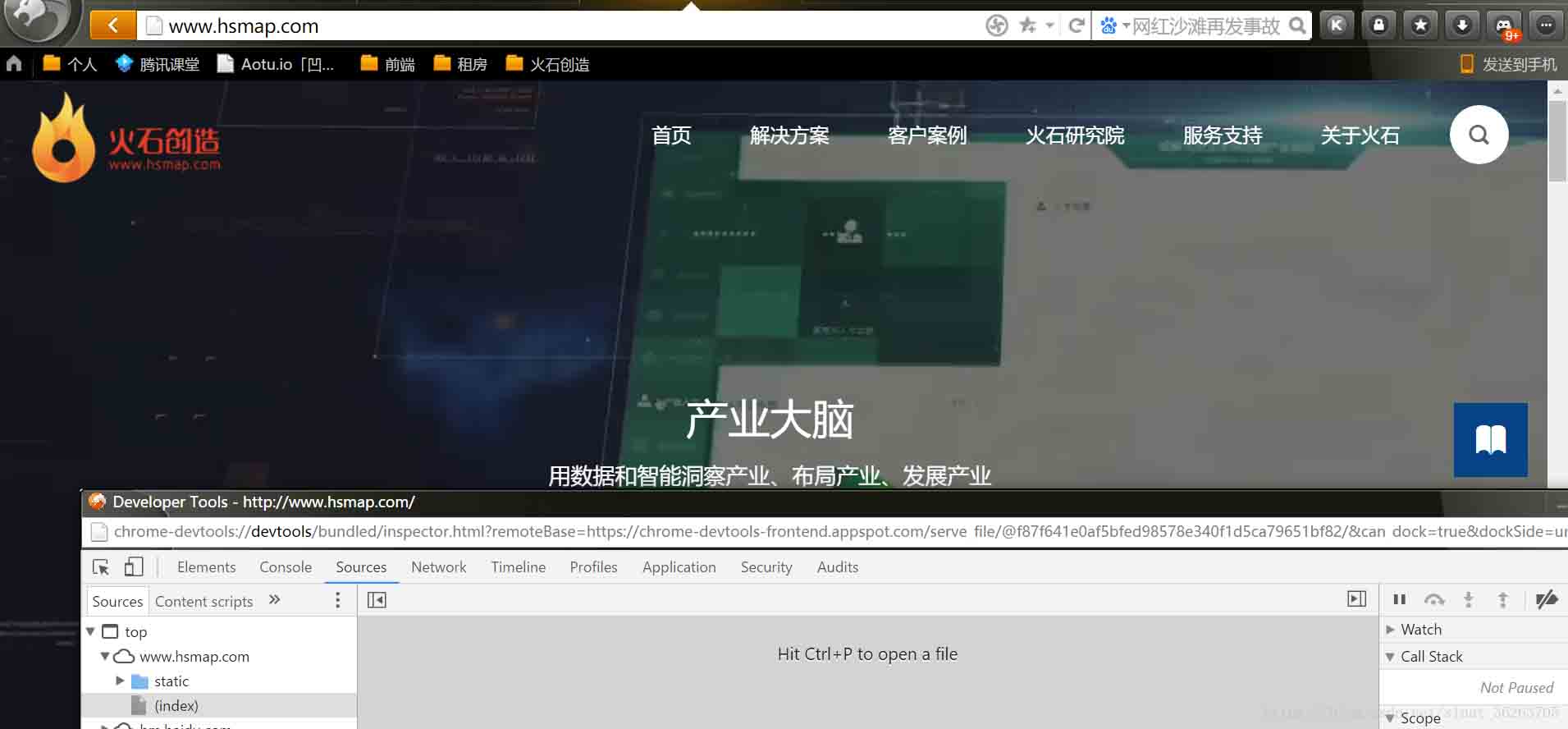Switch to the Security tab
The height and width of the screenshot is (729, 1568).
coord(766,567)
